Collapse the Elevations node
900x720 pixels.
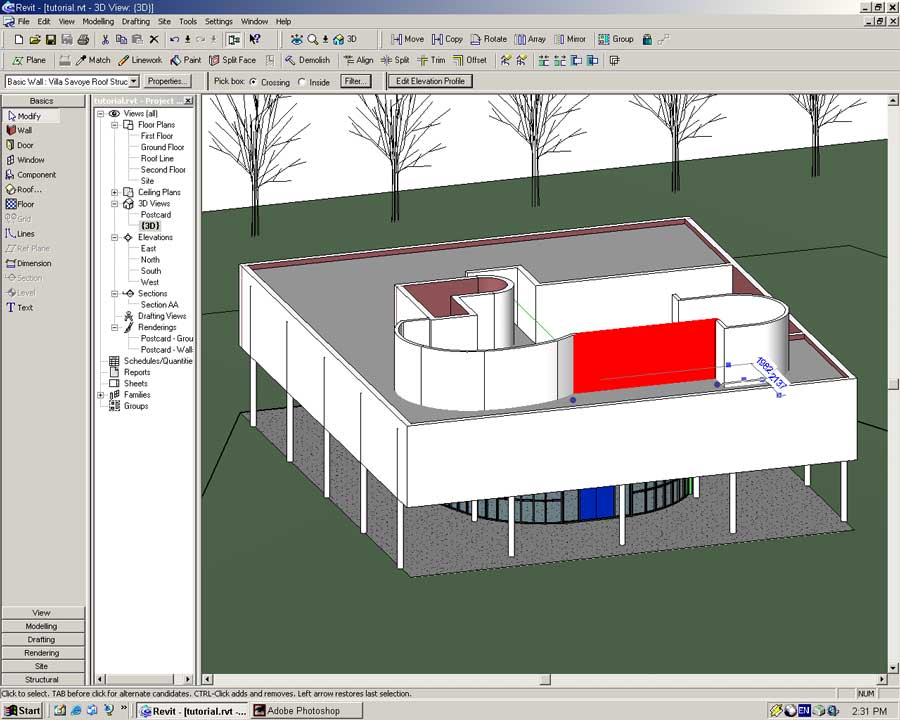[114, 237]
